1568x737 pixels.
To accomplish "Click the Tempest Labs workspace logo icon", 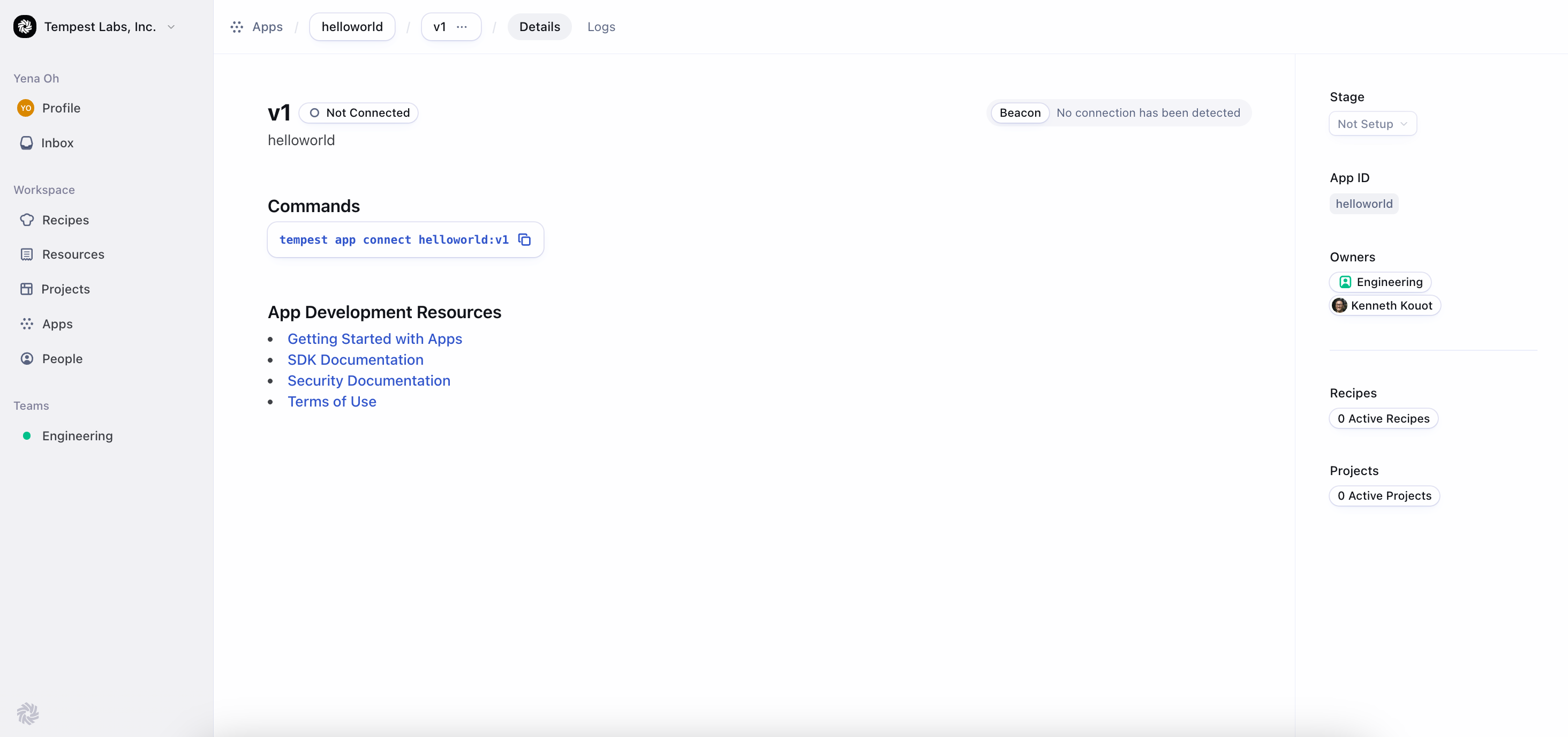I will click(25, 26).
